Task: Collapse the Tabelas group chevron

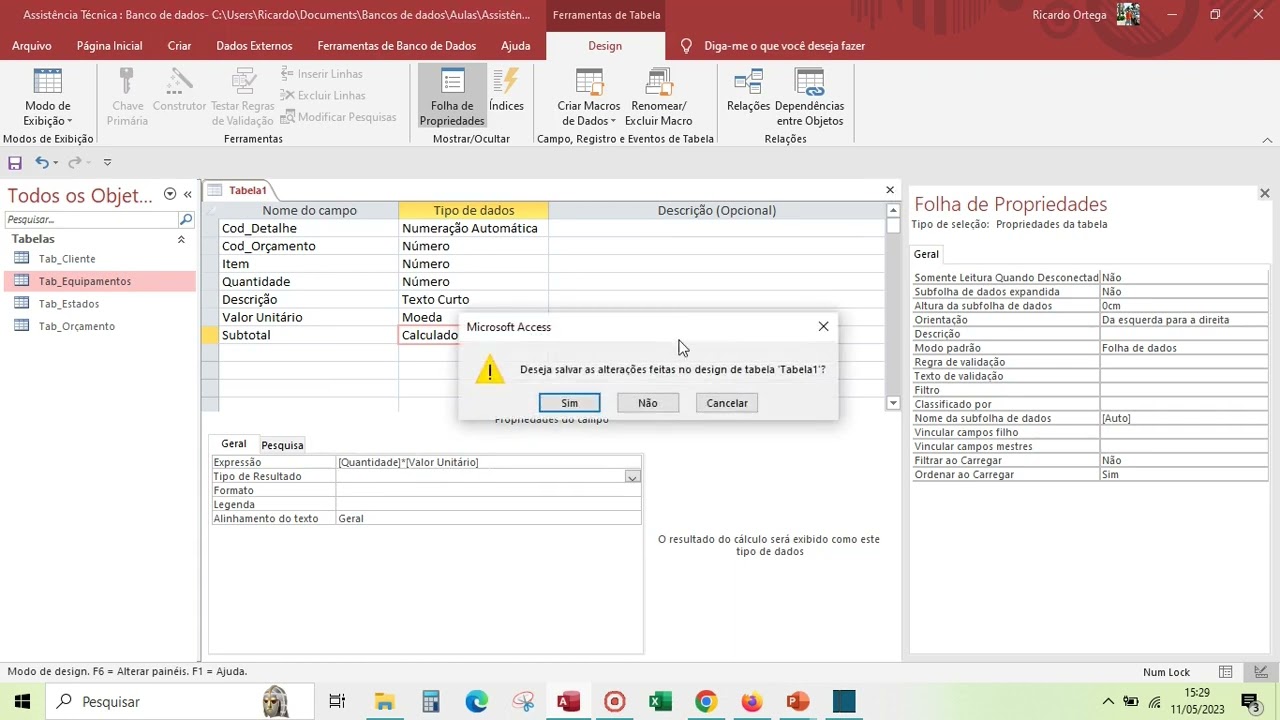Action: (x=181, y=240)
